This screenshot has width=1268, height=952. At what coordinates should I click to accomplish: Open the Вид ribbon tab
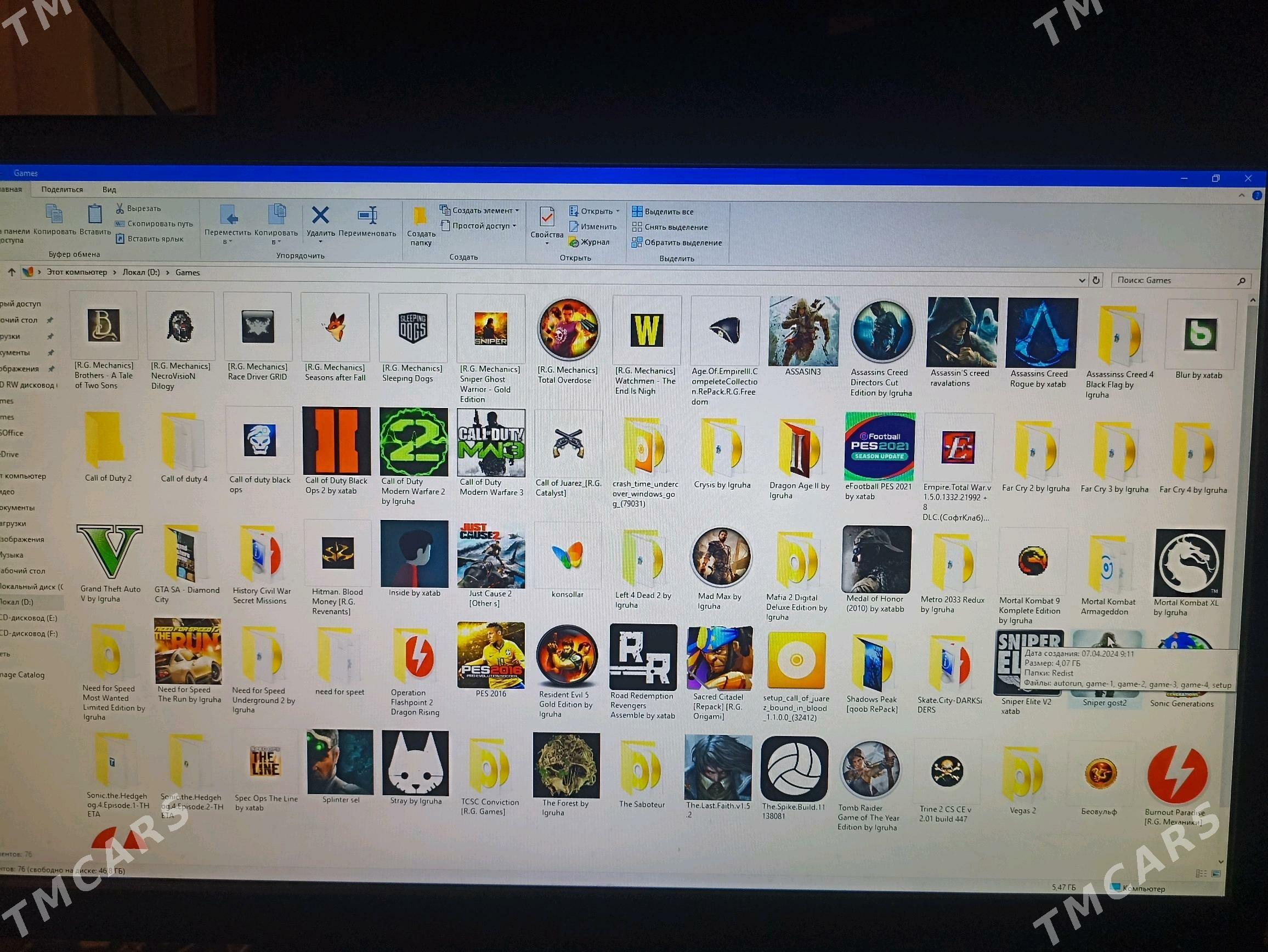tap(109, 189)
